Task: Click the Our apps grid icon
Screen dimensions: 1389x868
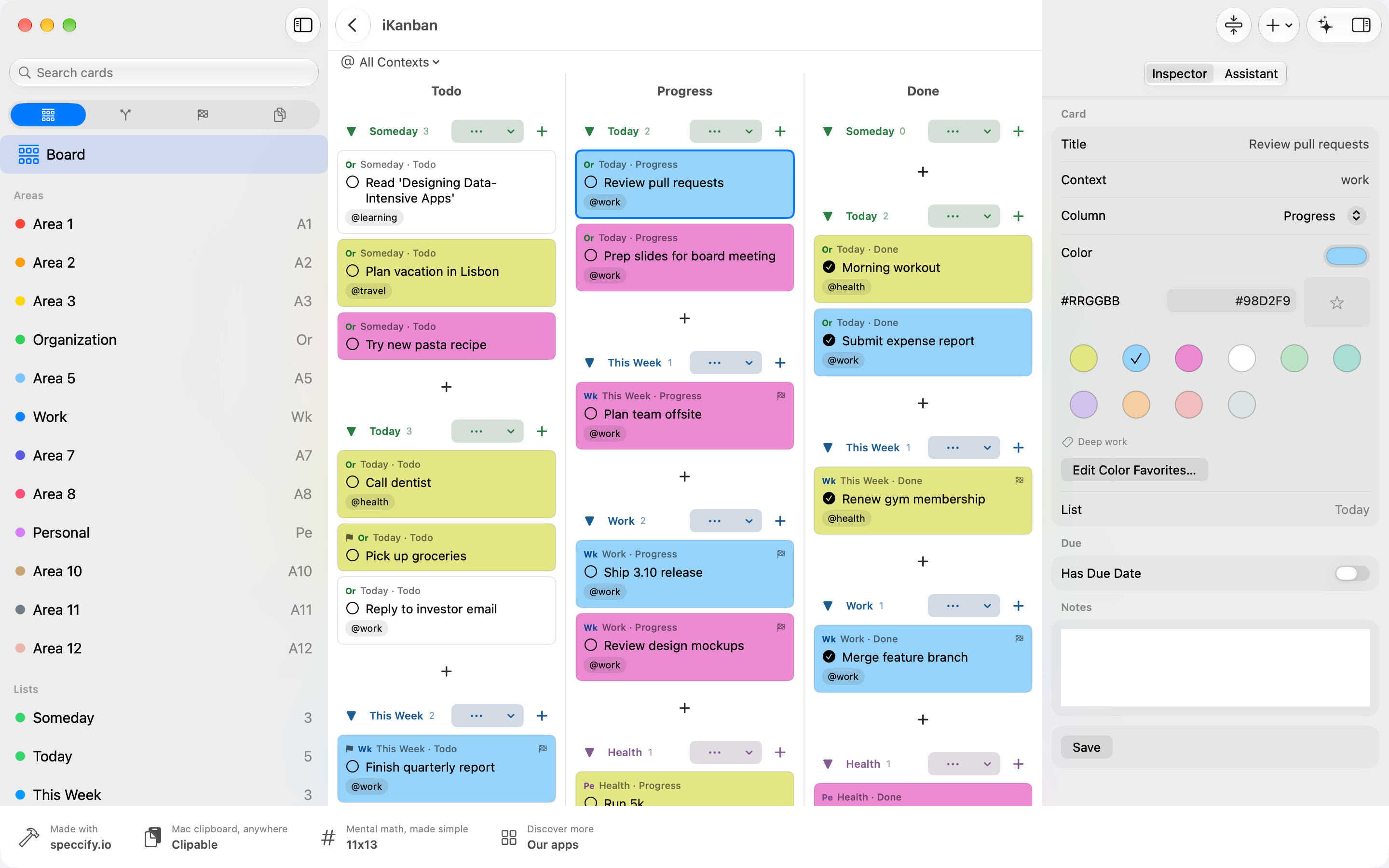Action: (x=508, y=837)
